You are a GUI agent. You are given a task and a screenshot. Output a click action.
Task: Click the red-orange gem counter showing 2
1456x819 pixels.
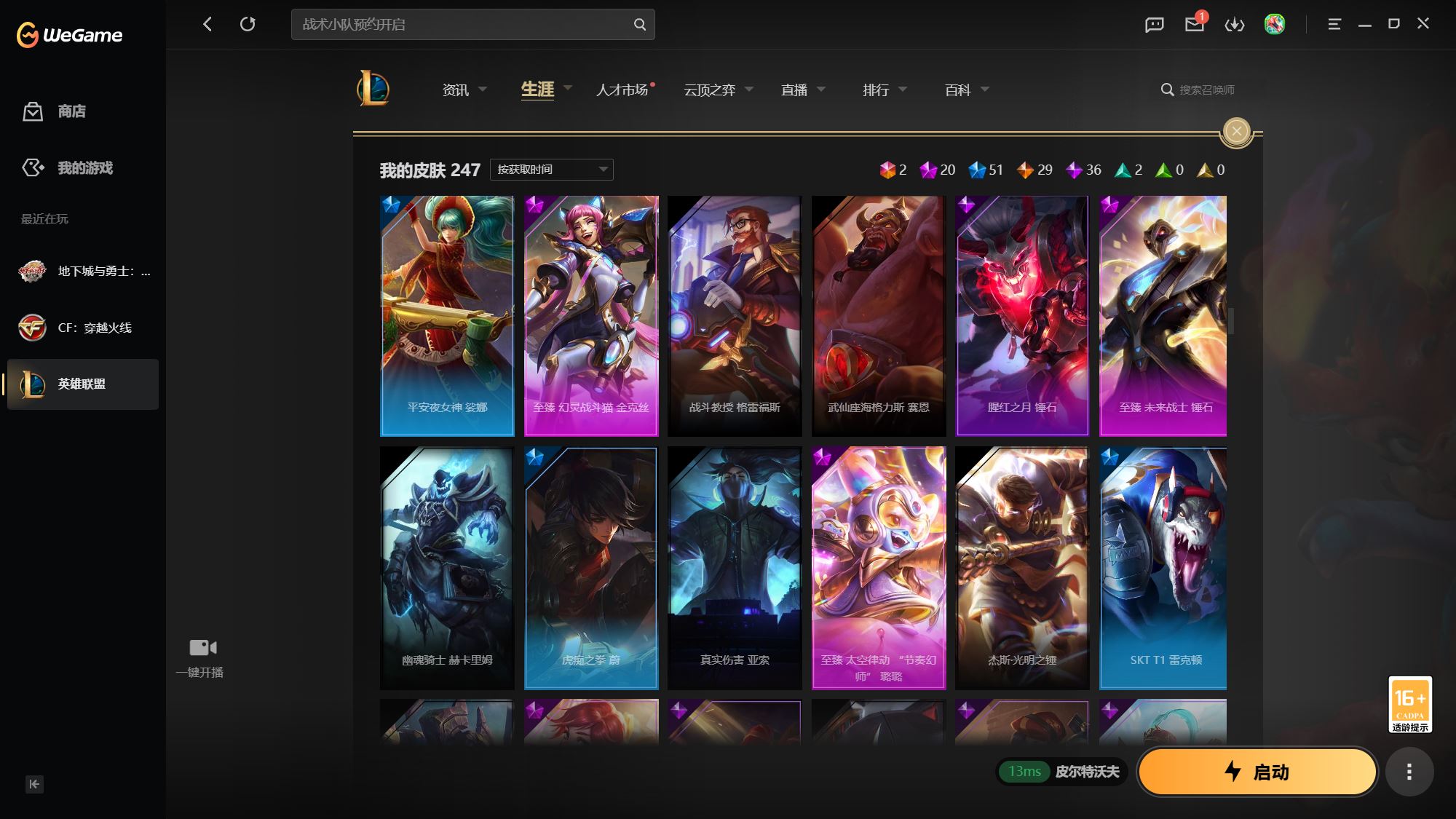pos(893,170)
